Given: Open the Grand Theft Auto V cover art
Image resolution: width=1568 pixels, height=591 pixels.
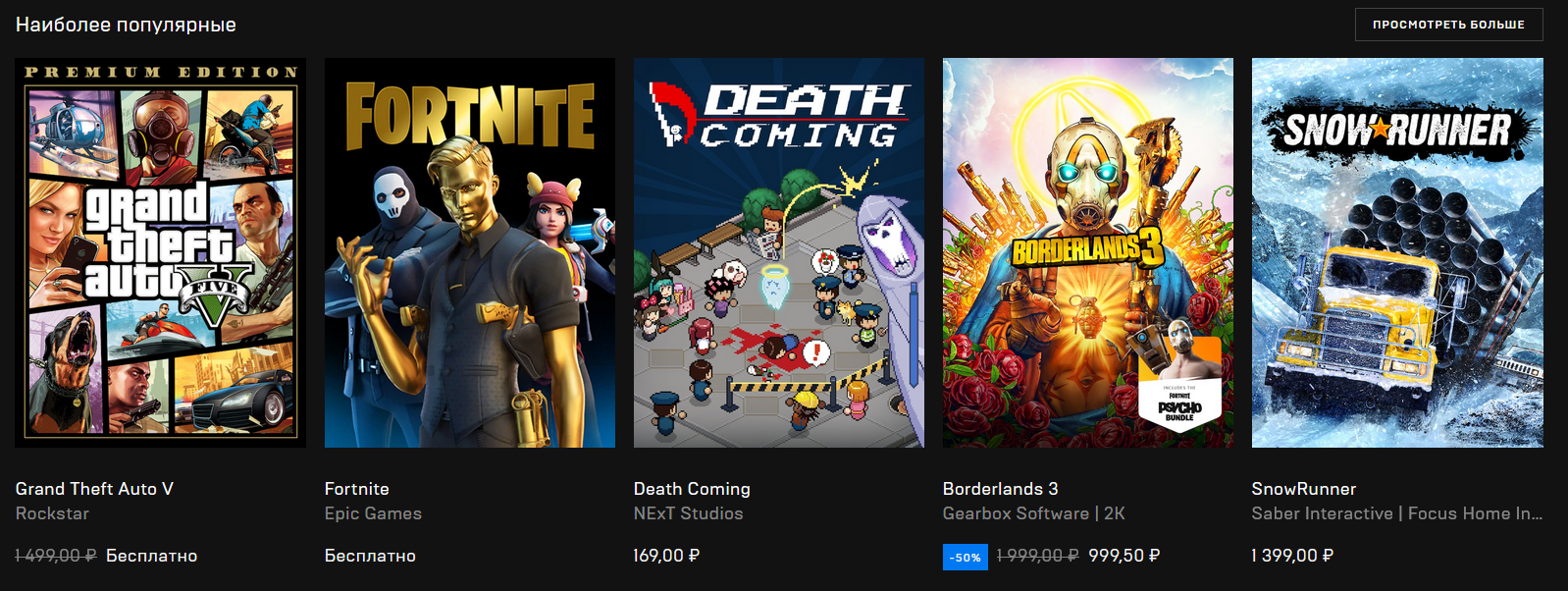Looking at the screenshot, I should pos(160,252).
